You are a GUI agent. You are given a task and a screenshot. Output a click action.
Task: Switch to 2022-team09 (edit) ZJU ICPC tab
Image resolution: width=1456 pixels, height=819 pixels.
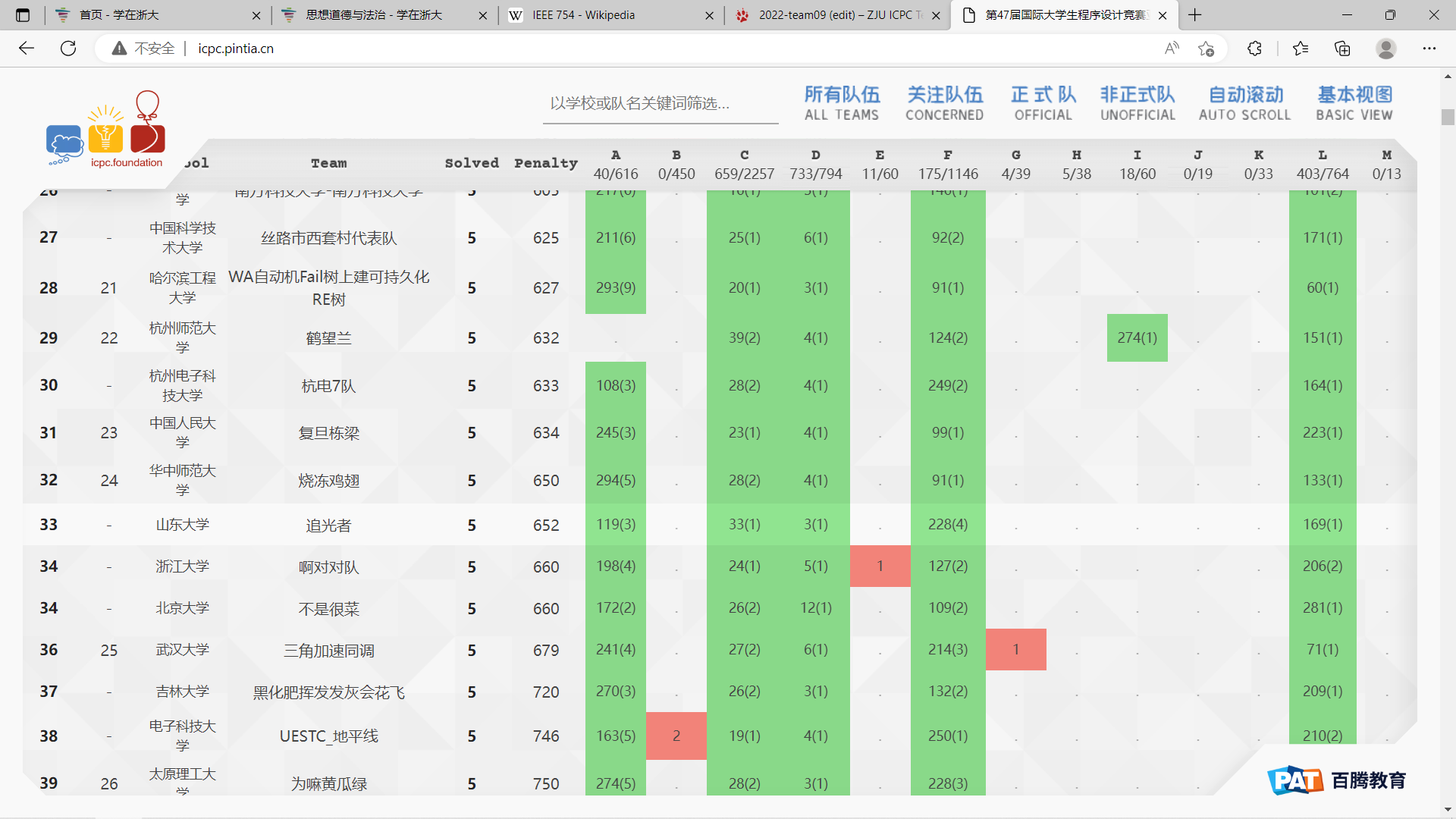(834, 15)
